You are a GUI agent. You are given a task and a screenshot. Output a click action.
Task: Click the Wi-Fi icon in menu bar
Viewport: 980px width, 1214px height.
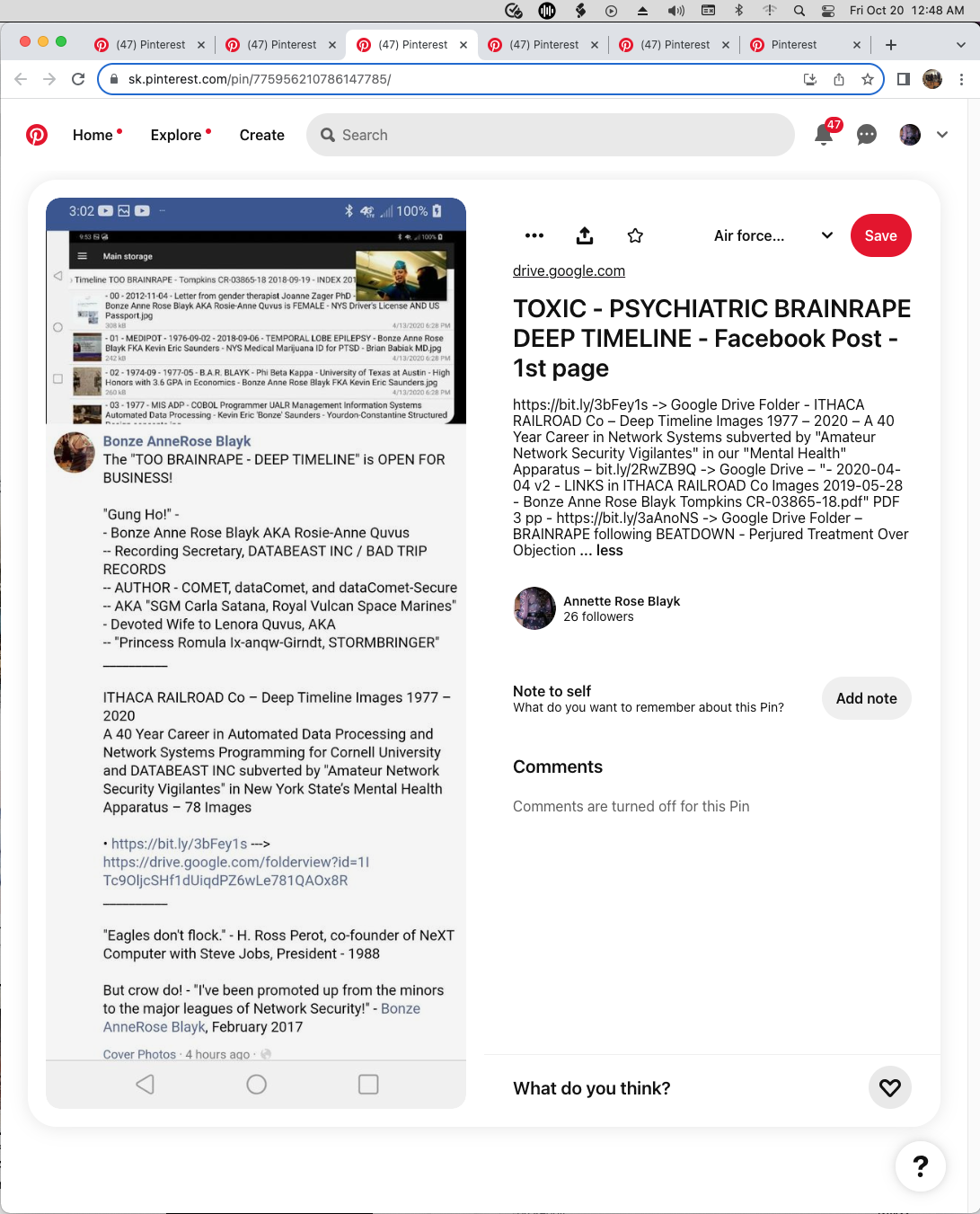770,11
